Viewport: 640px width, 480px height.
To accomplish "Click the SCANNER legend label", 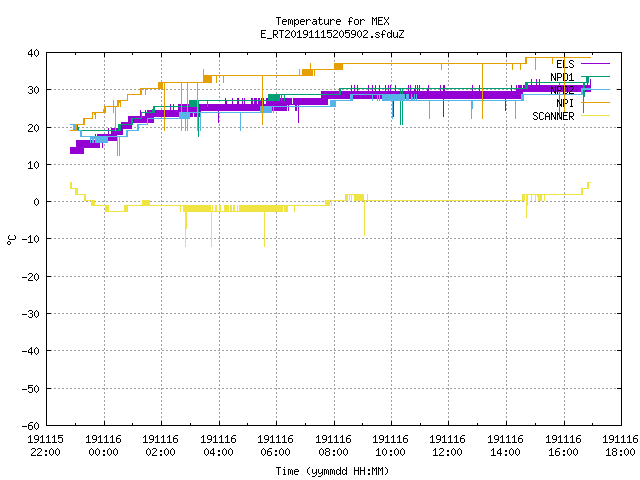I will tap(553, 116).
